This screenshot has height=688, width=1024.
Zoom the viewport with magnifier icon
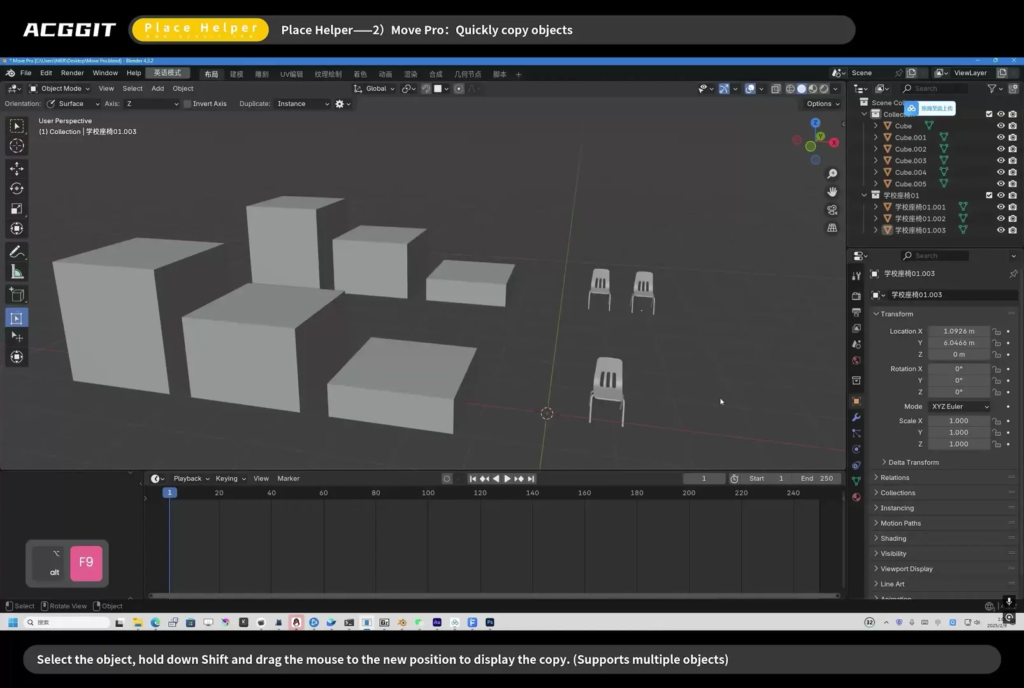click(832, 174)
